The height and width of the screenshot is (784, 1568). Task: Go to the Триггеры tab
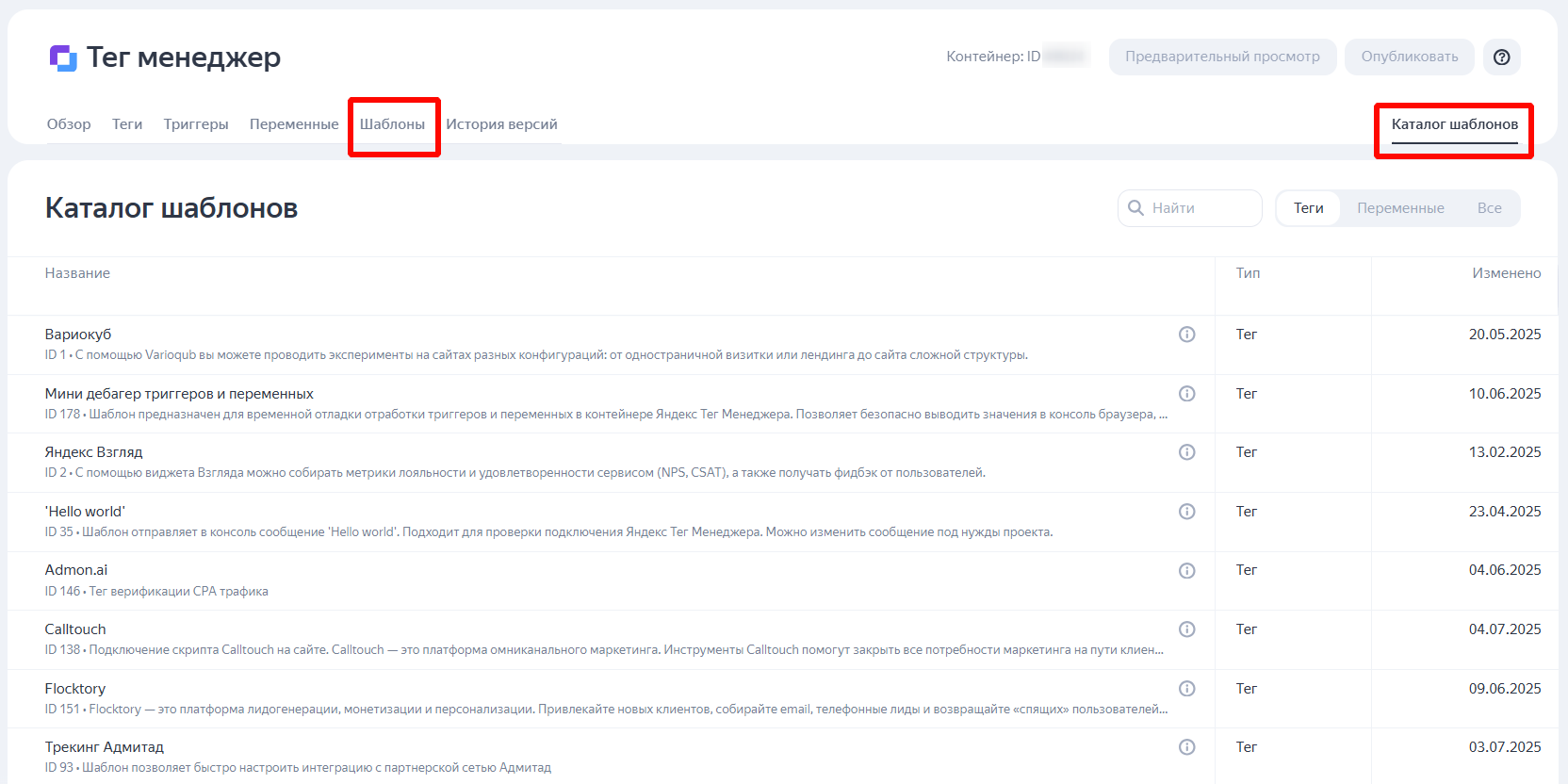196,124
